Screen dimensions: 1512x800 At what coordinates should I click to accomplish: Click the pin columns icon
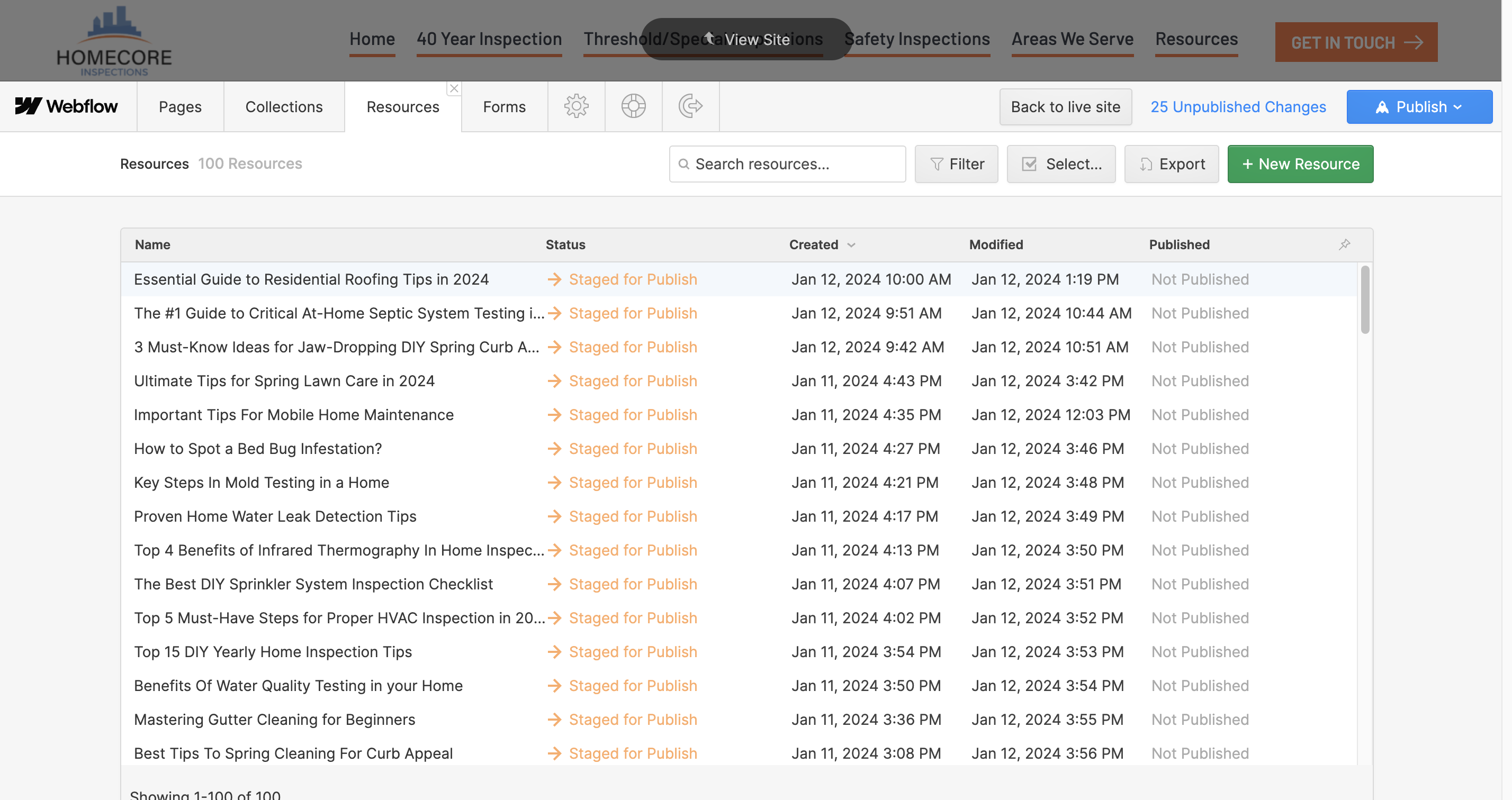(x=1344, y=244)
